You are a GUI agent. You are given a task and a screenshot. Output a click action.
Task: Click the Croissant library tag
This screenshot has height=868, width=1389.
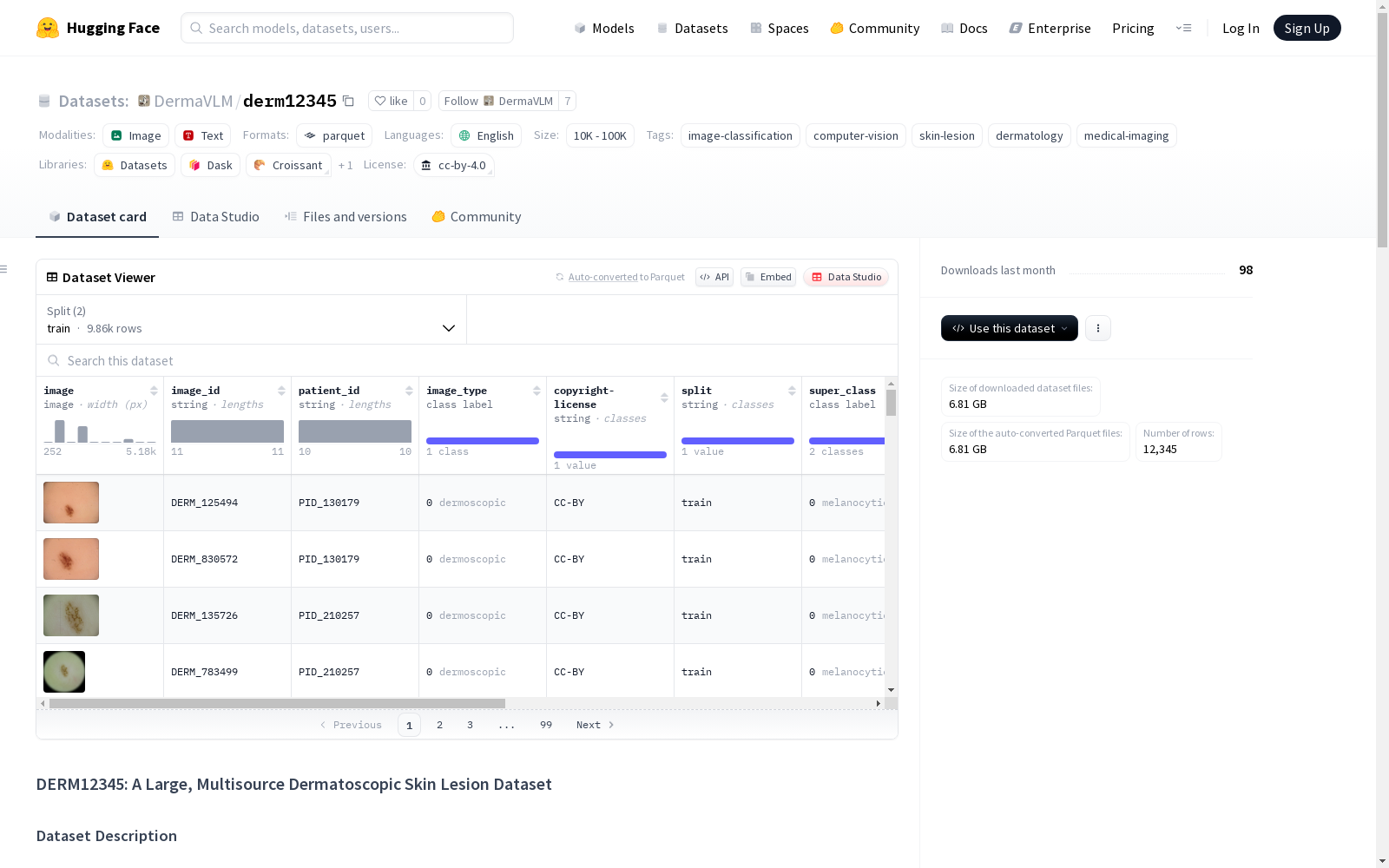click(x=288, y=165)
